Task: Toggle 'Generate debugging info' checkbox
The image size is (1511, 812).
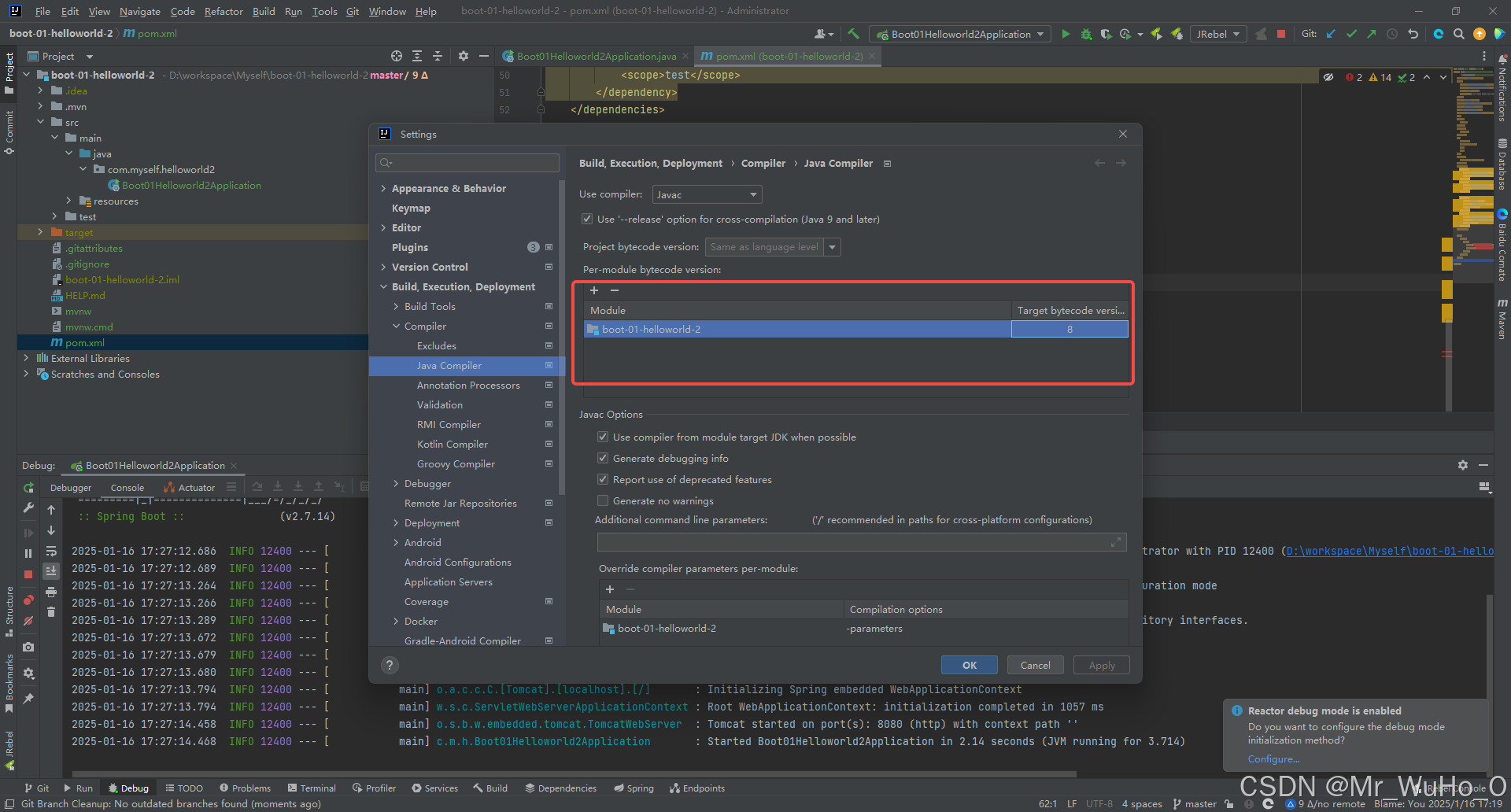Action: click(x=603, y=458)
